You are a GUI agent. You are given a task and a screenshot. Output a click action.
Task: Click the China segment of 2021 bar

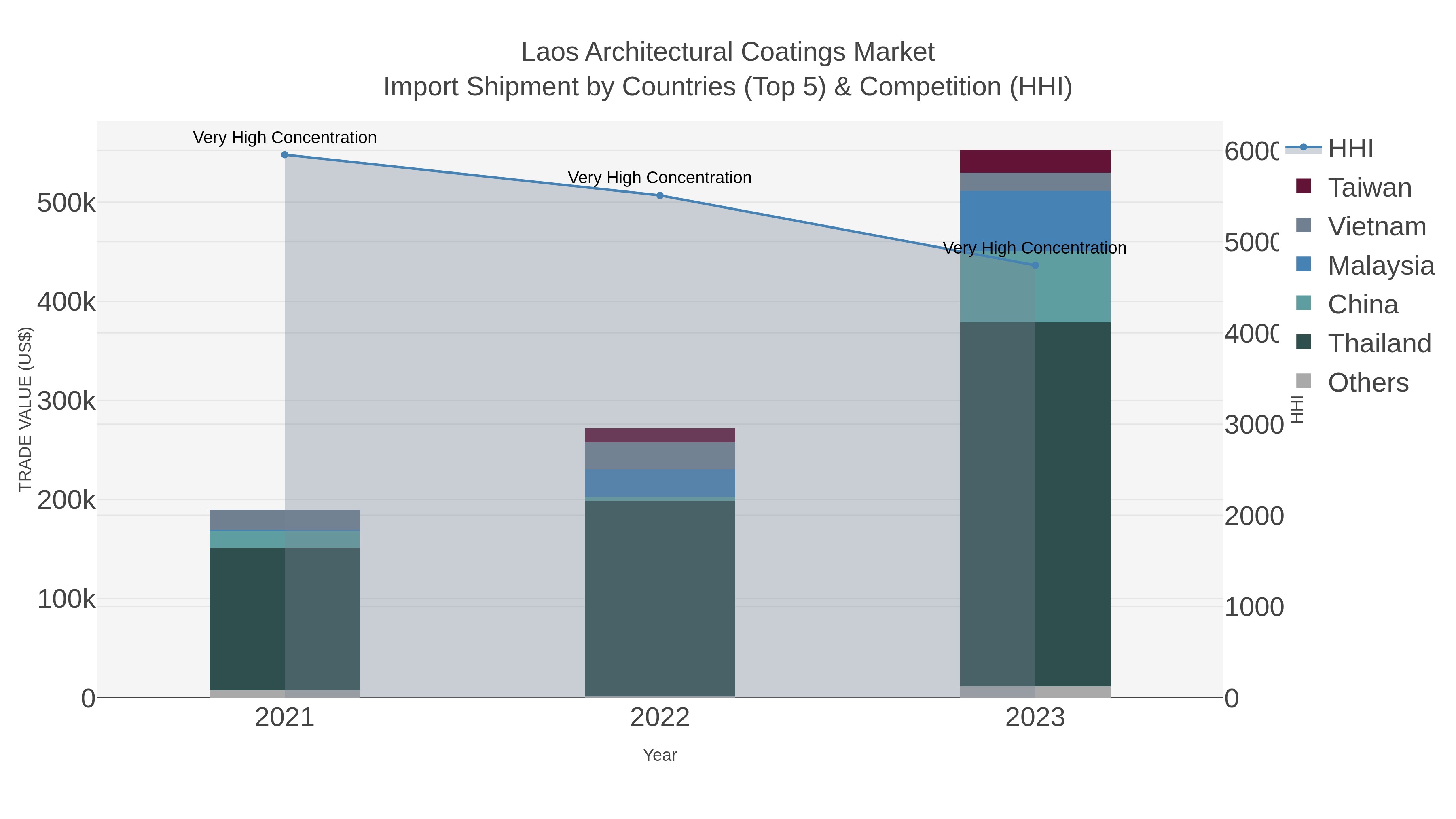coord(285,539)
